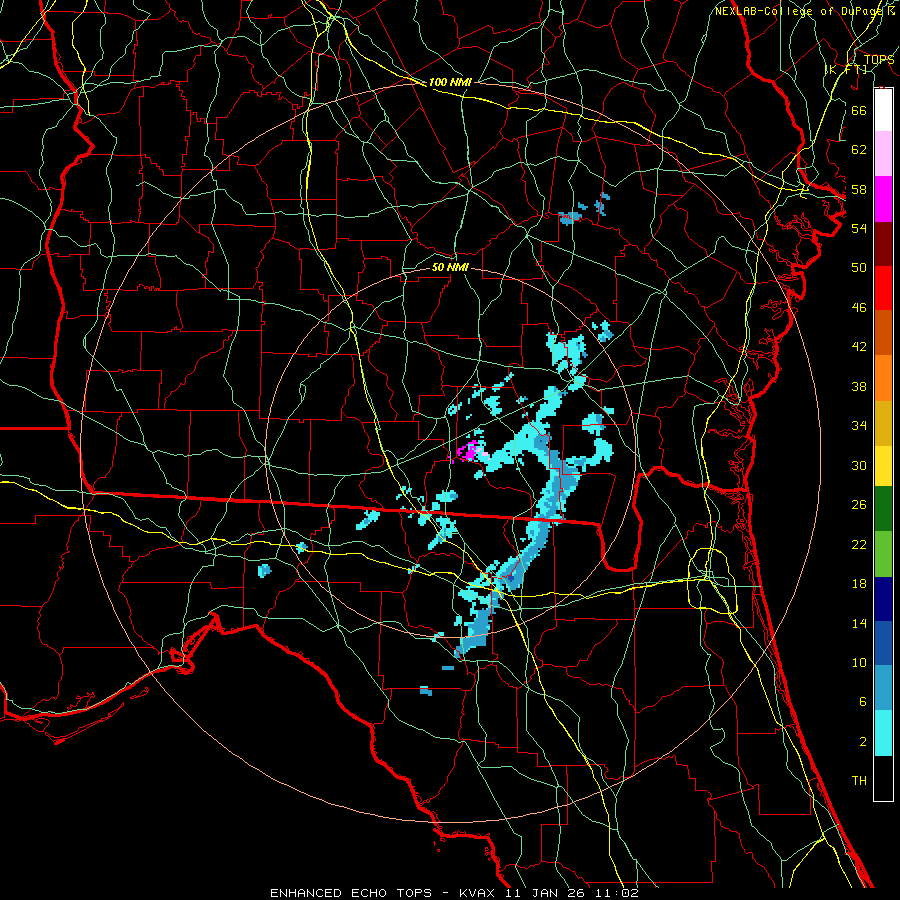Screen dimensions: 900x900
Task: Click the legend value '18'
Action: tap(859, 584)
